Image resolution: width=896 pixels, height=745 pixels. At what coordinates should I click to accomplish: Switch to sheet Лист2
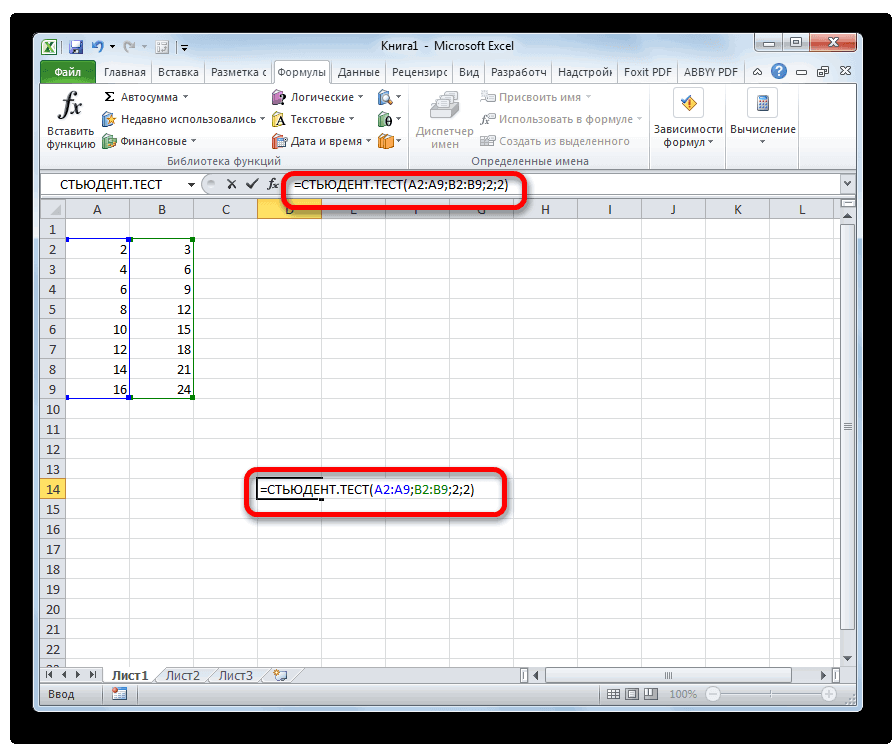(183, 675)
